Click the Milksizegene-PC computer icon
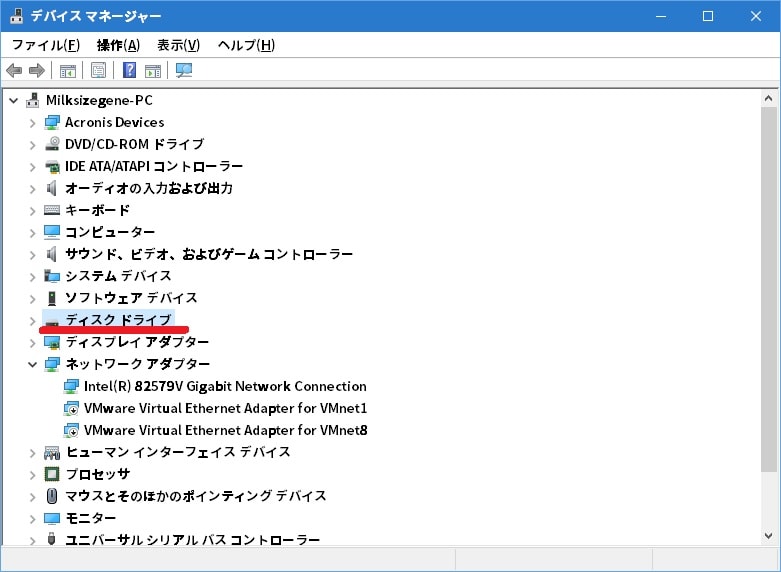Viewport: 781px width, 572px height. click(33, 100)
